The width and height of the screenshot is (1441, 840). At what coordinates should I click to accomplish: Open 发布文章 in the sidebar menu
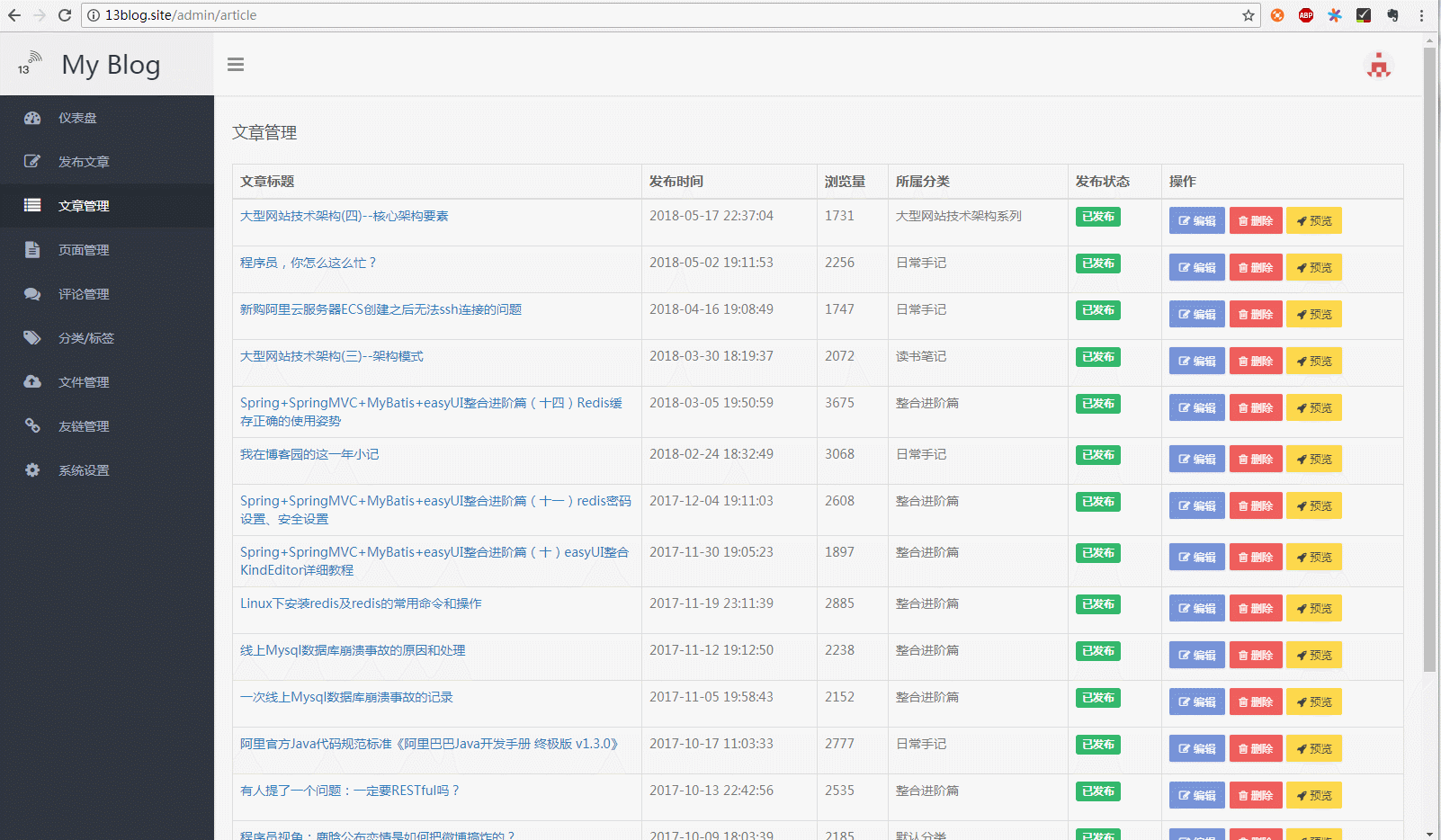[84, 162]
